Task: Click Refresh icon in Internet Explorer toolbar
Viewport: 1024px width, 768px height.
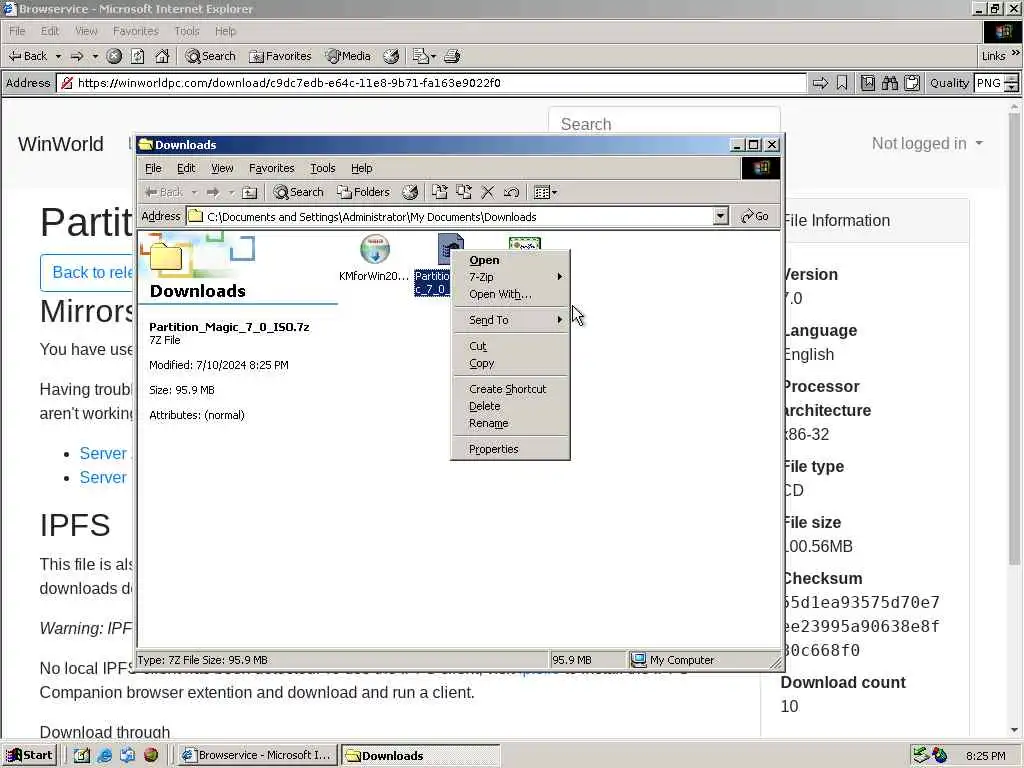Action: tap(138, 56)
